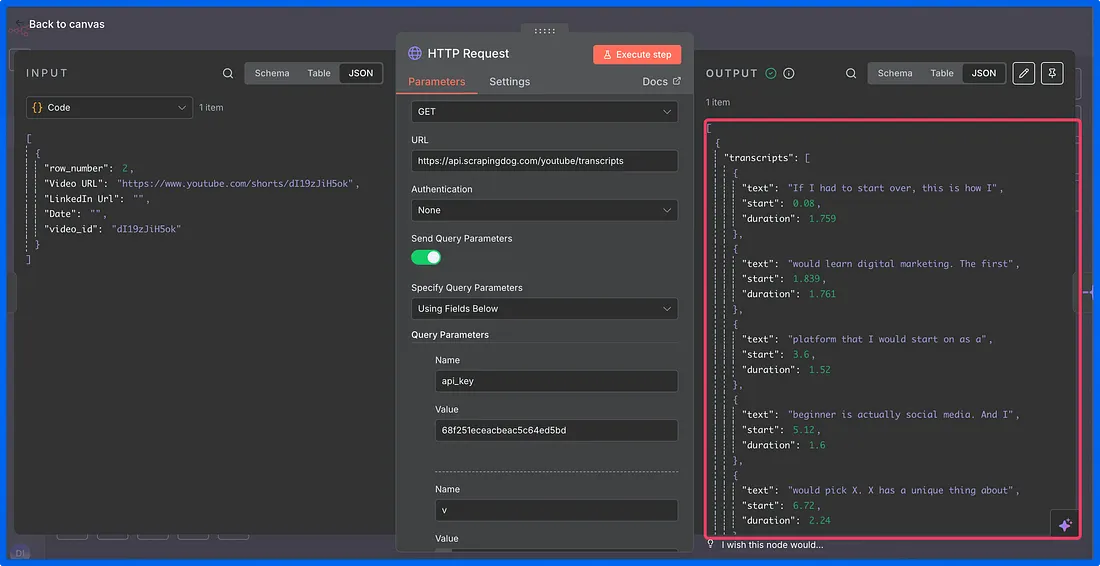Image resolution: width=1100 pixels, height=566 pixels.
Task: Click the output panel search icon
Action: [x=851, y=73]
